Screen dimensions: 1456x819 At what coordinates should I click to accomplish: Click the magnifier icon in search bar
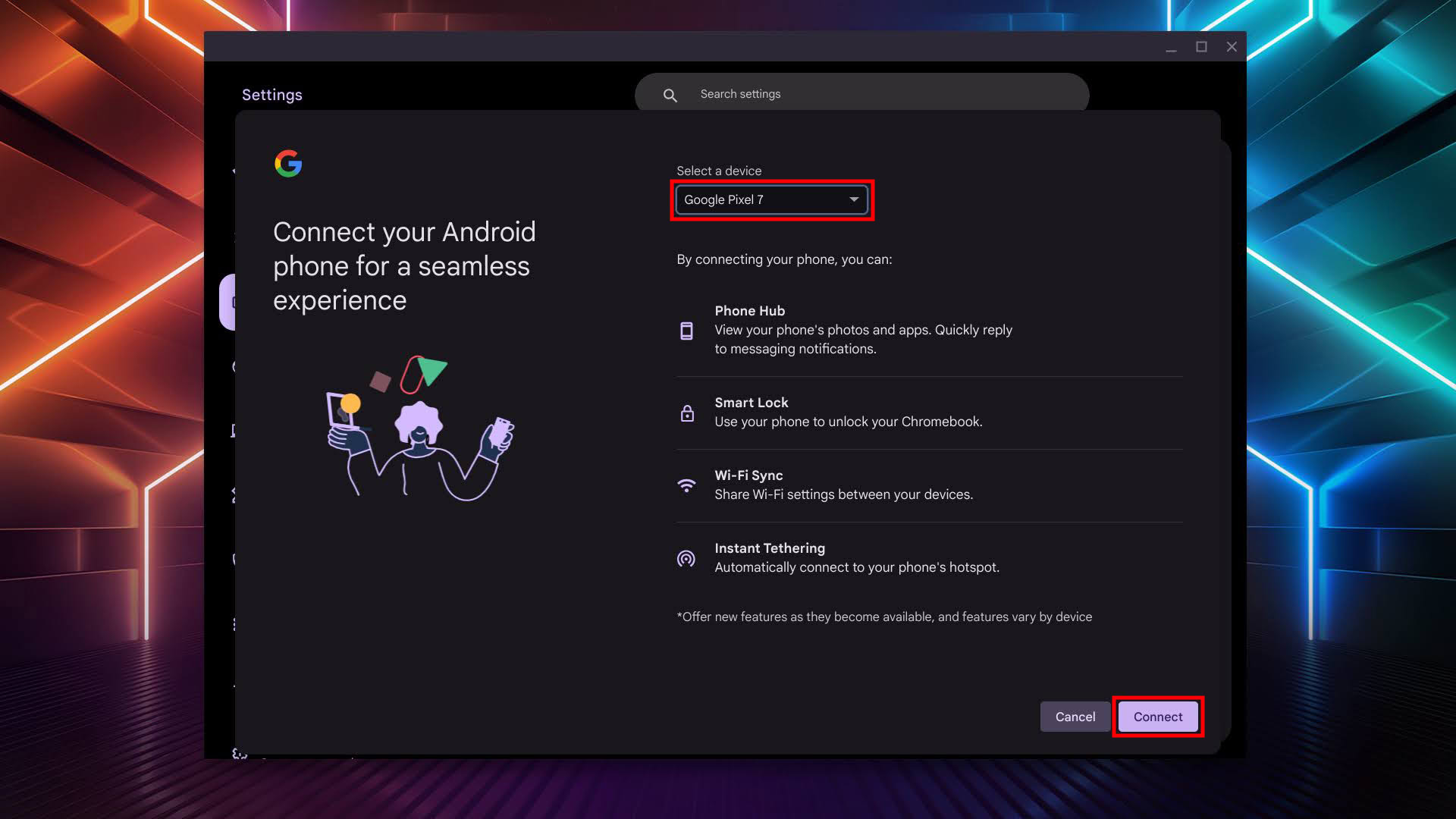click(670, 95)
